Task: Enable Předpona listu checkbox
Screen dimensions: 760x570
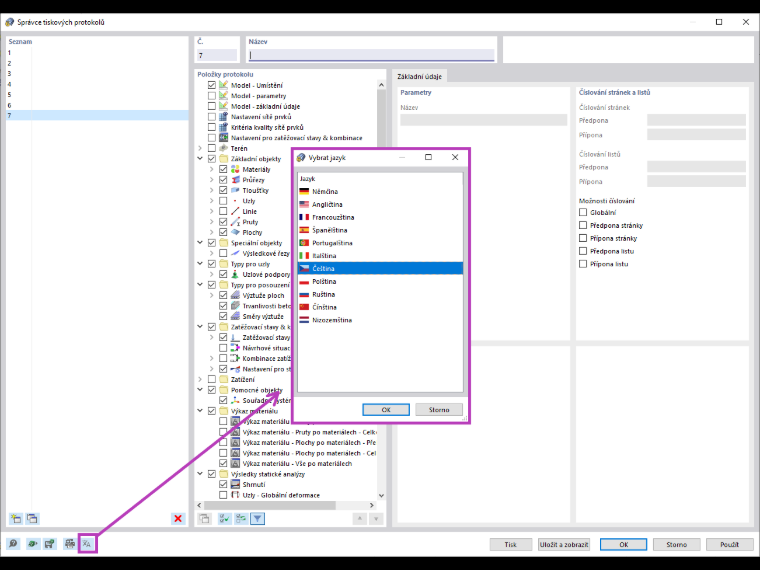Action: (x=583, y=251)
